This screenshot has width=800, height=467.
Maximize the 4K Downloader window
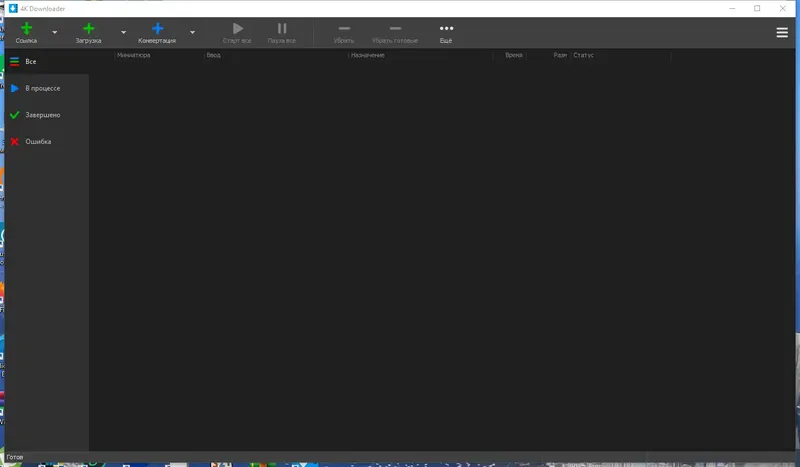[757, 8]
